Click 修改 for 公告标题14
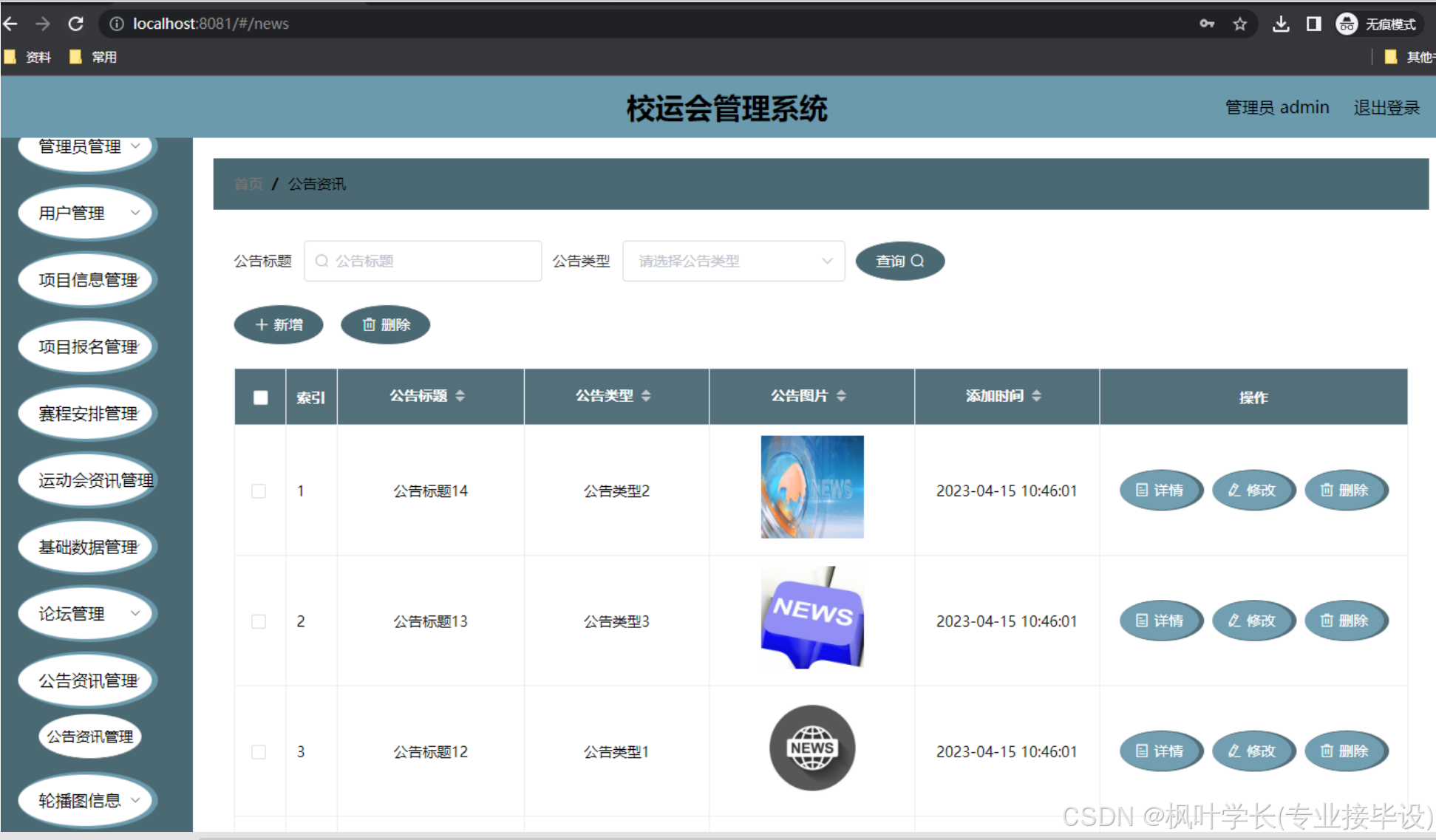The width and height of the screenshot is (1436, 840). 1253,490
